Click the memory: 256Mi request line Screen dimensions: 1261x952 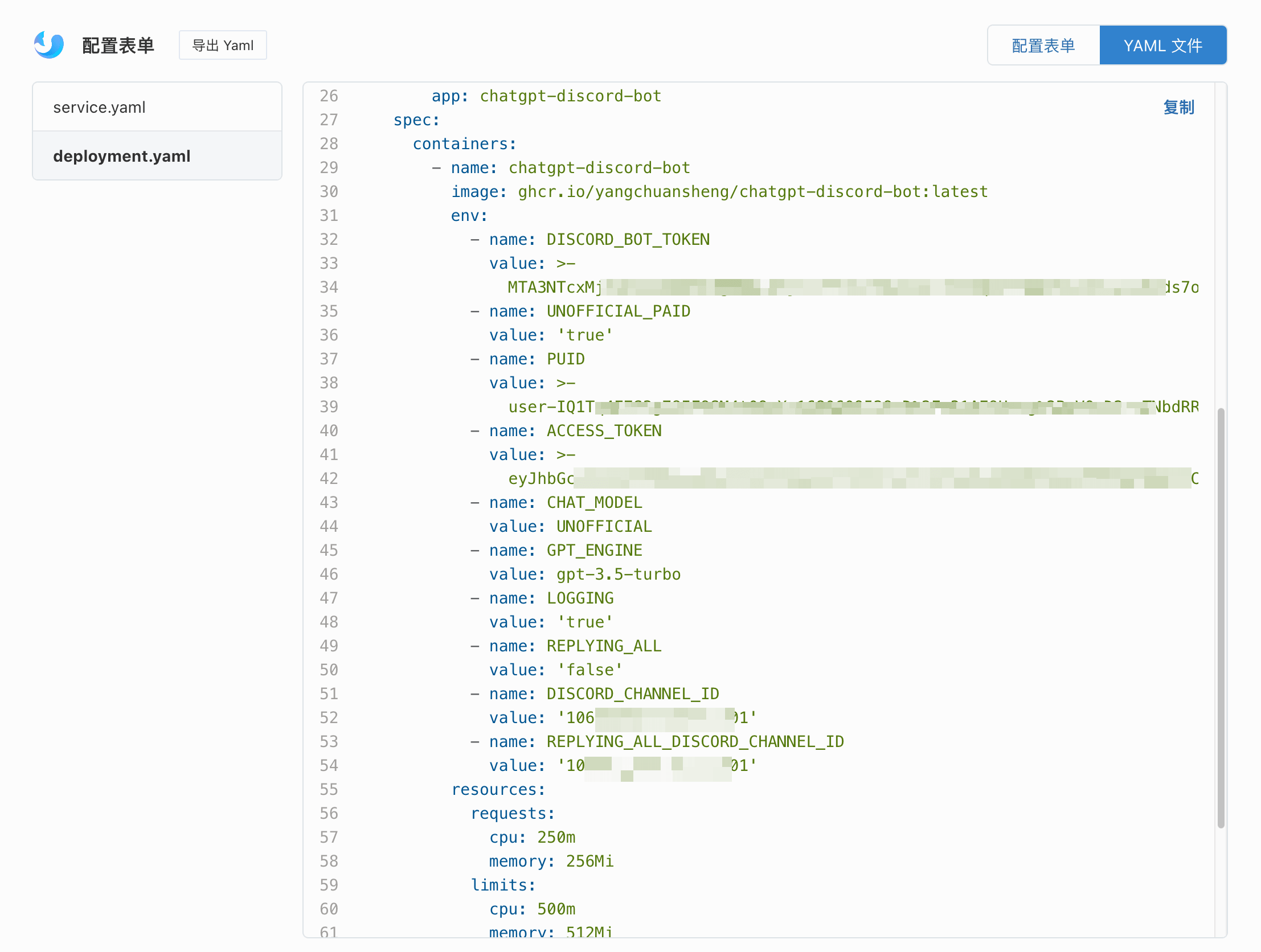[551, 861]
